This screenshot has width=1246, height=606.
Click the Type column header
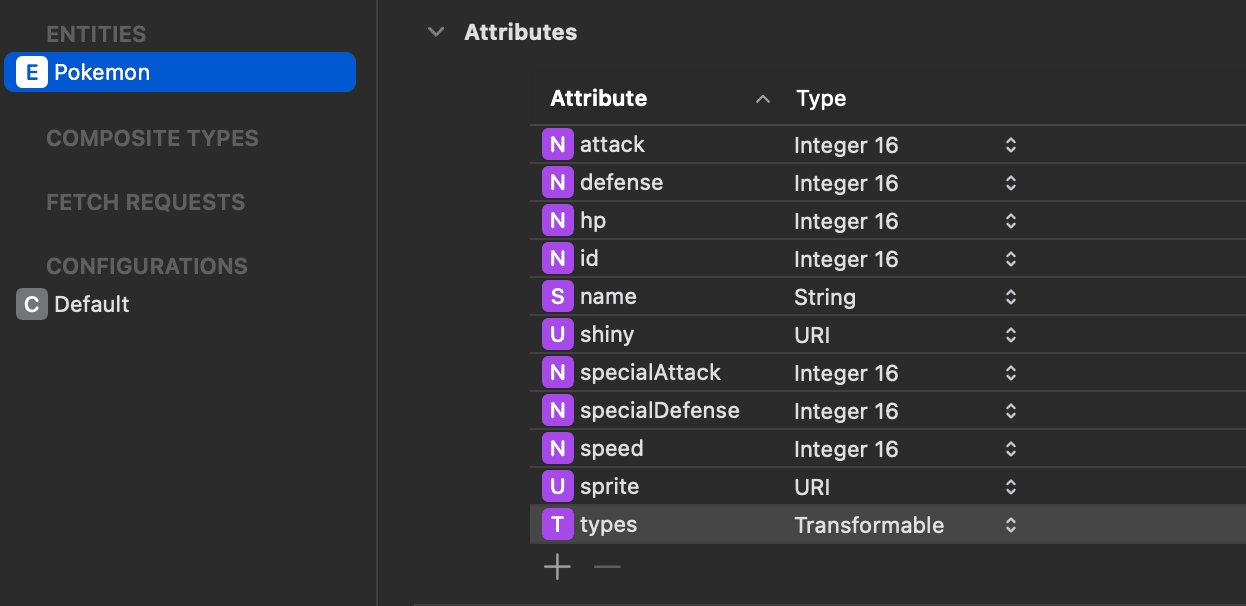click(821, 99)
